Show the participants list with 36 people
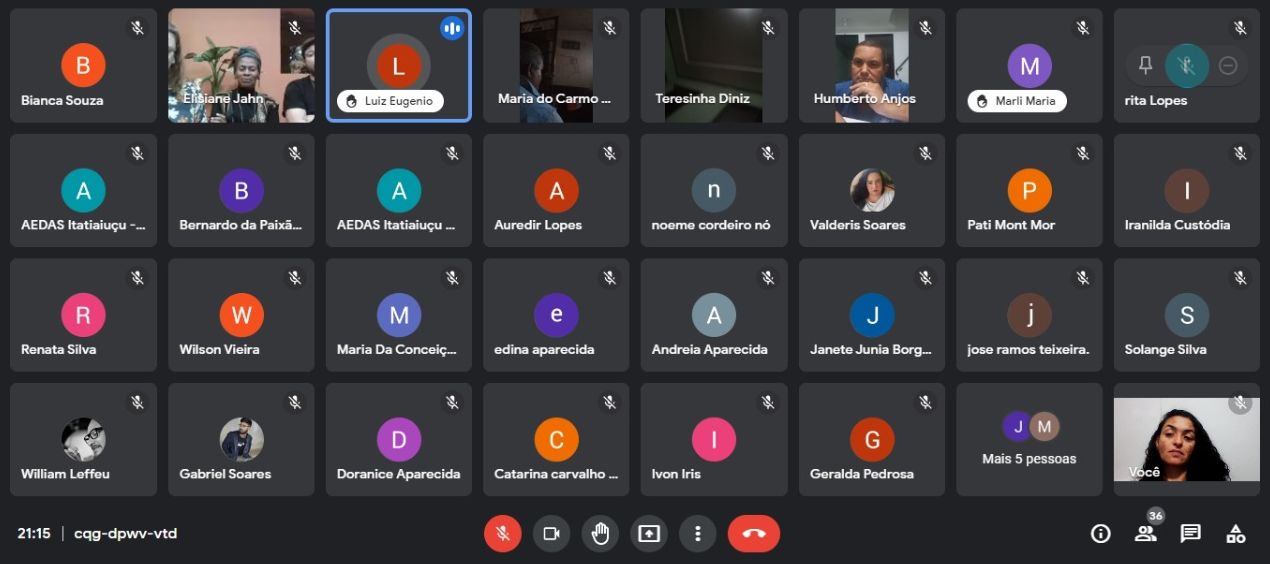This screenshot has height=564, width=1270. tap(1145, 533)
